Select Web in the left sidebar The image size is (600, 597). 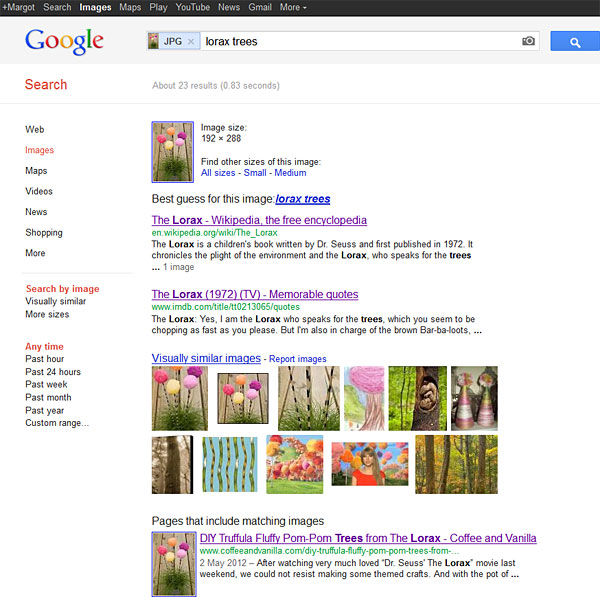tap(35, 129)
